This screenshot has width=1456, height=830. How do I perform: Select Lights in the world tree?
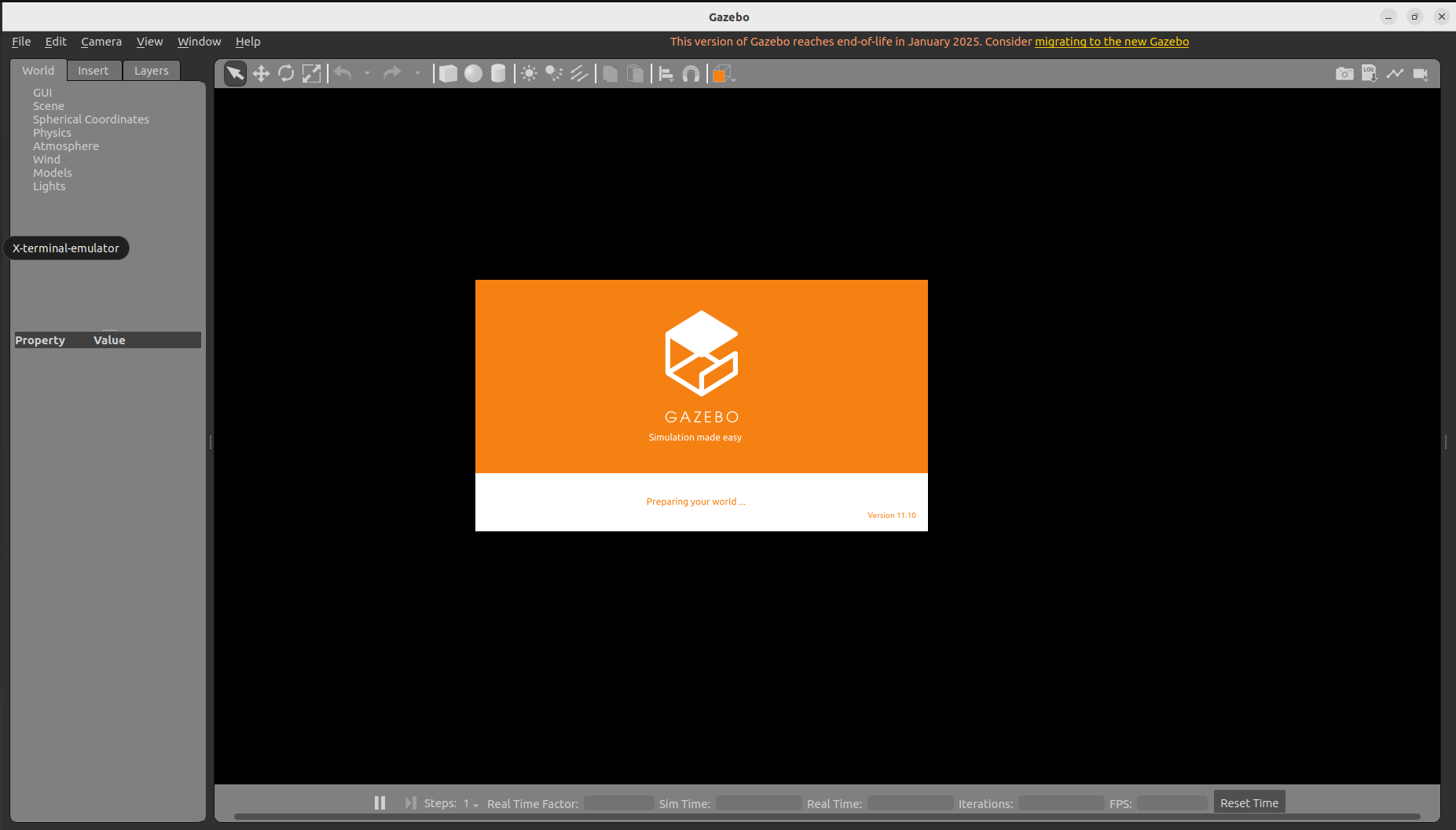click(50, 186)
